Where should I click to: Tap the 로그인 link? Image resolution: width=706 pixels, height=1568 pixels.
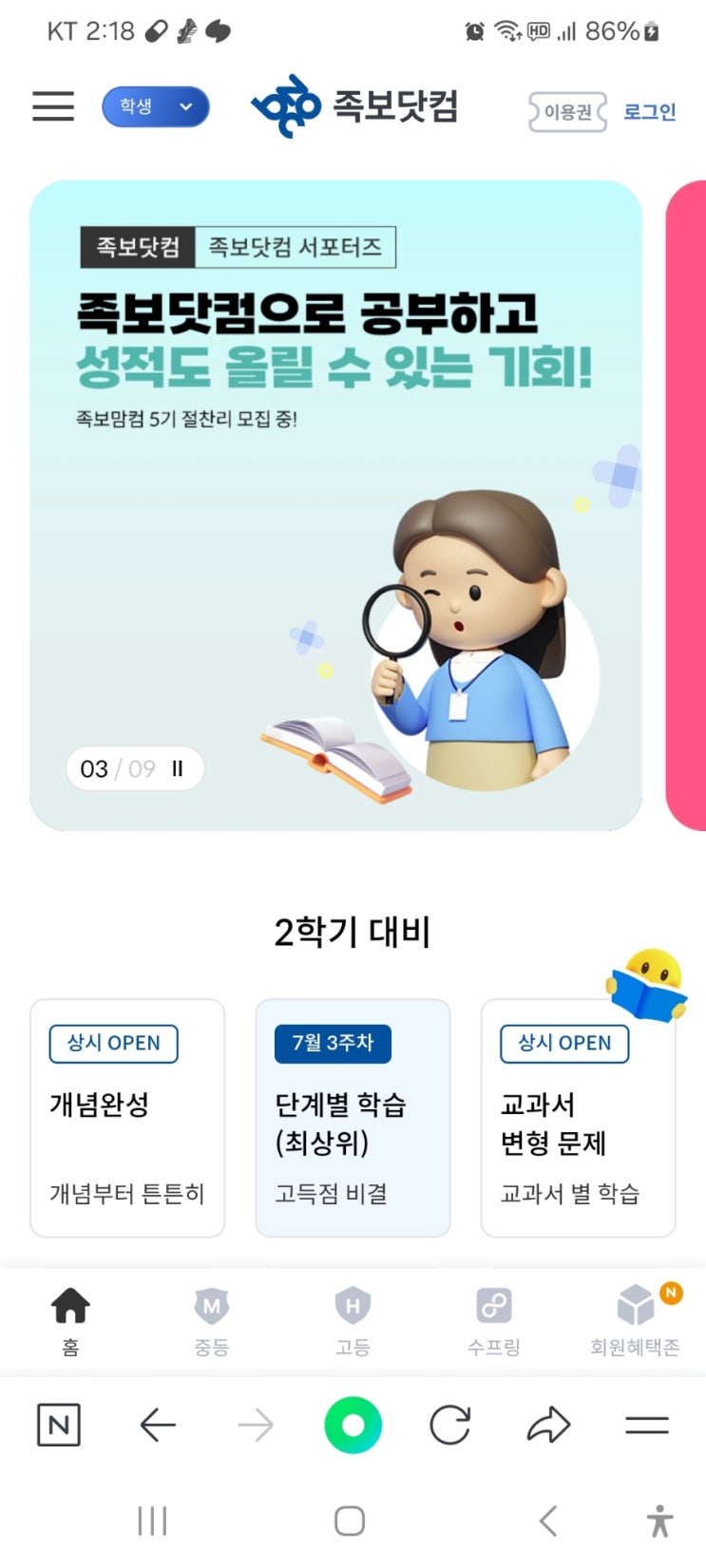pos(650,112)
